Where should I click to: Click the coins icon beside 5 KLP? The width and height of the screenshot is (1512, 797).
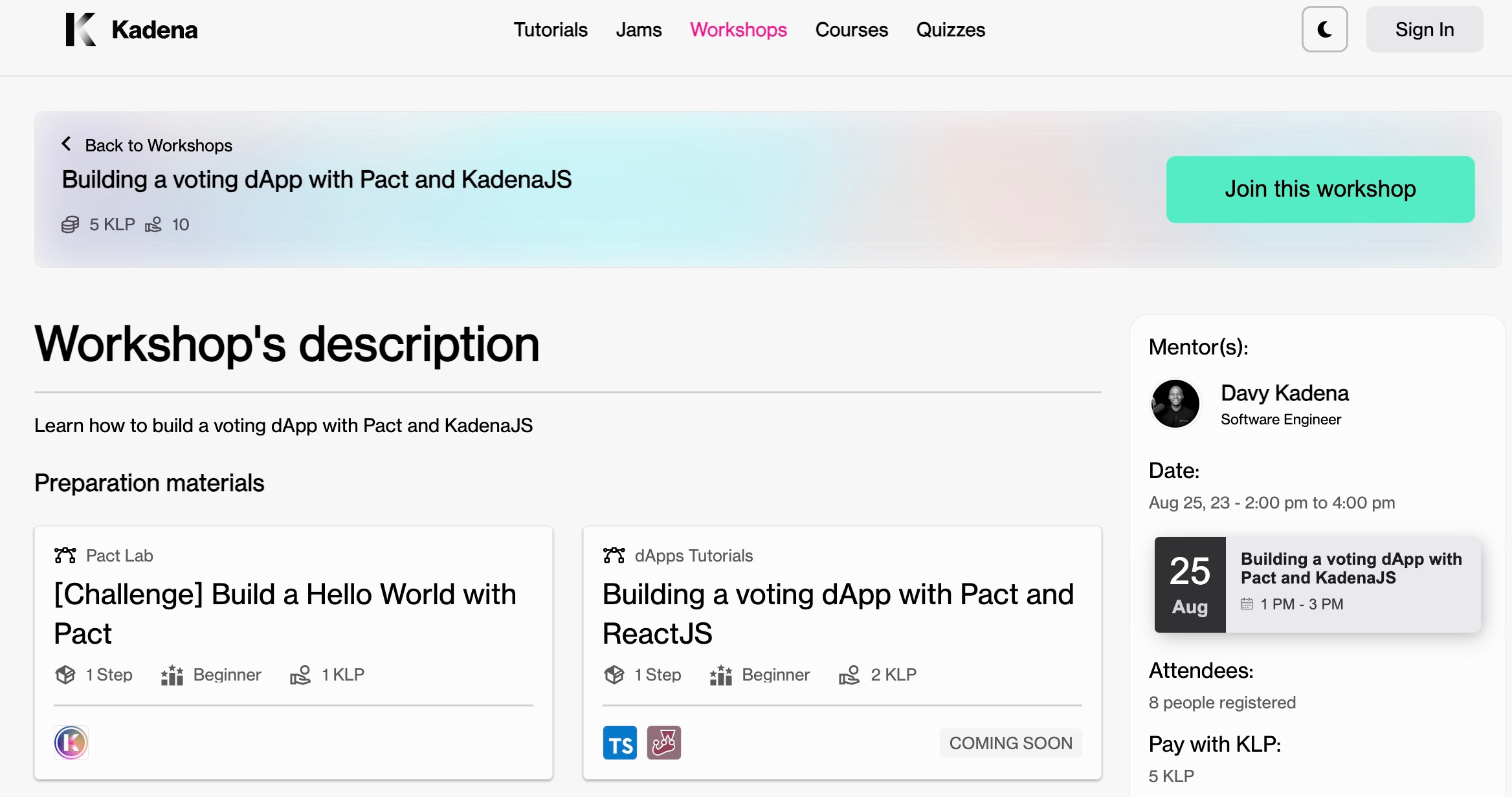tap(70, 224)
